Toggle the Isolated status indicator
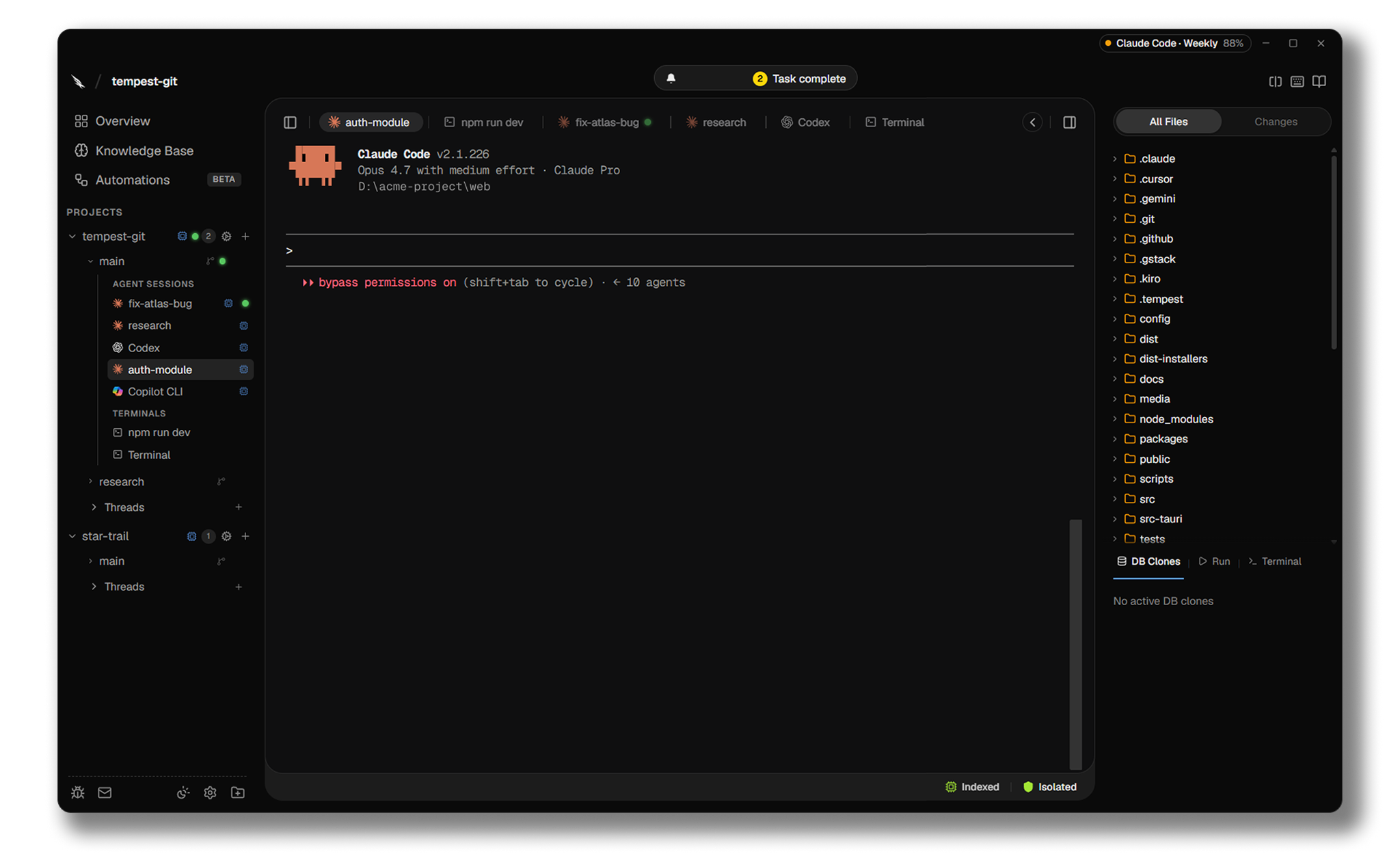 point(1049,787)
